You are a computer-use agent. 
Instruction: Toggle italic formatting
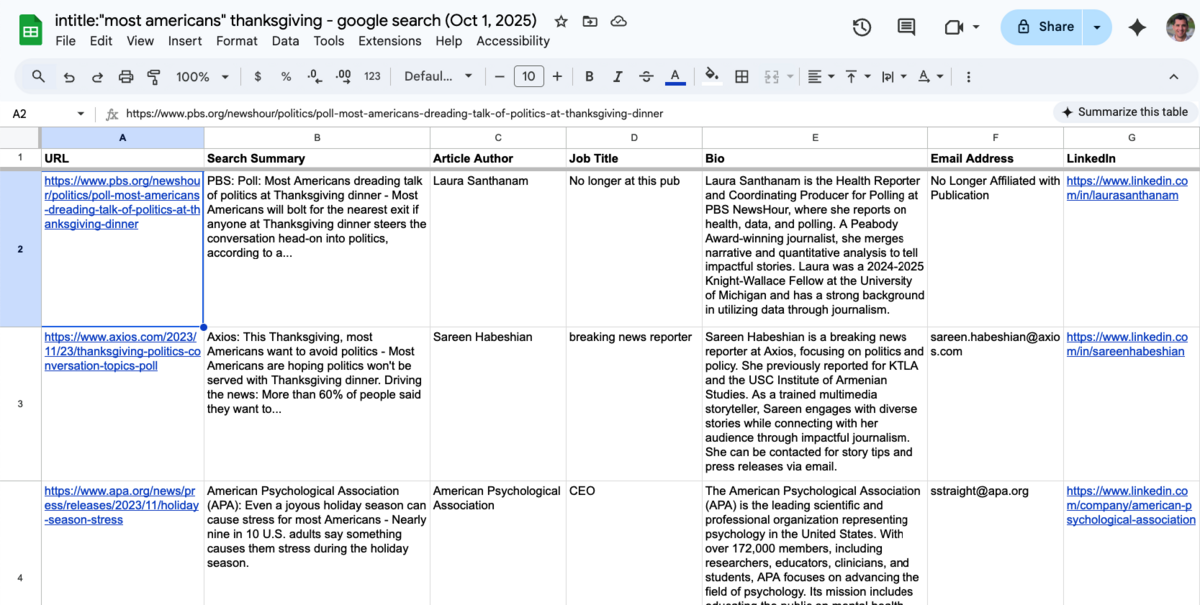tap(617, 76)
